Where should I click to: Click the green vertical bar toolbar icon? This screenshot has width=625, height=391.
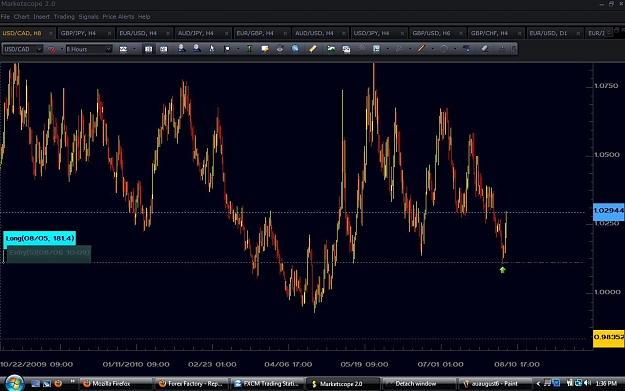(x=250, y=49)
